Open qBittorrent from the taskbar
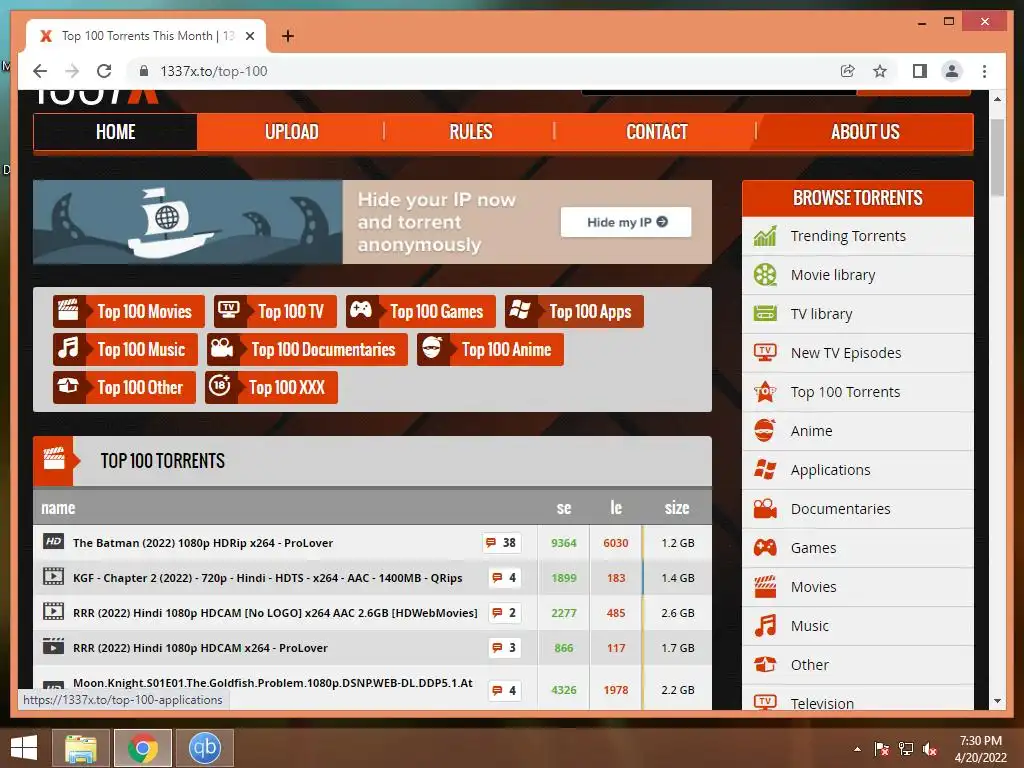The width and height of the screenshot is (1024, 768). tap(204, 748)
